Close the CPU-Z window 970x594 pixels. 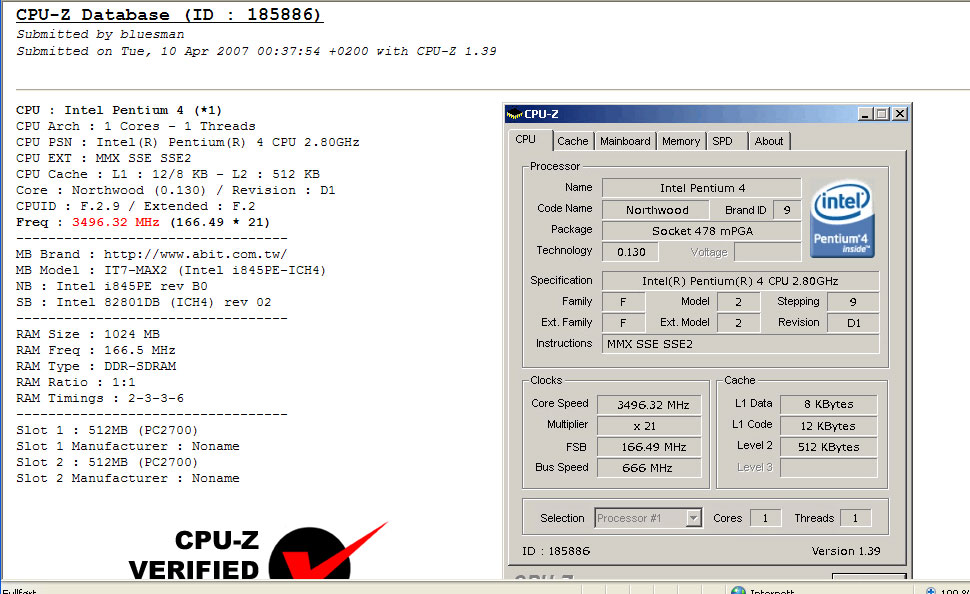point(900,114)
